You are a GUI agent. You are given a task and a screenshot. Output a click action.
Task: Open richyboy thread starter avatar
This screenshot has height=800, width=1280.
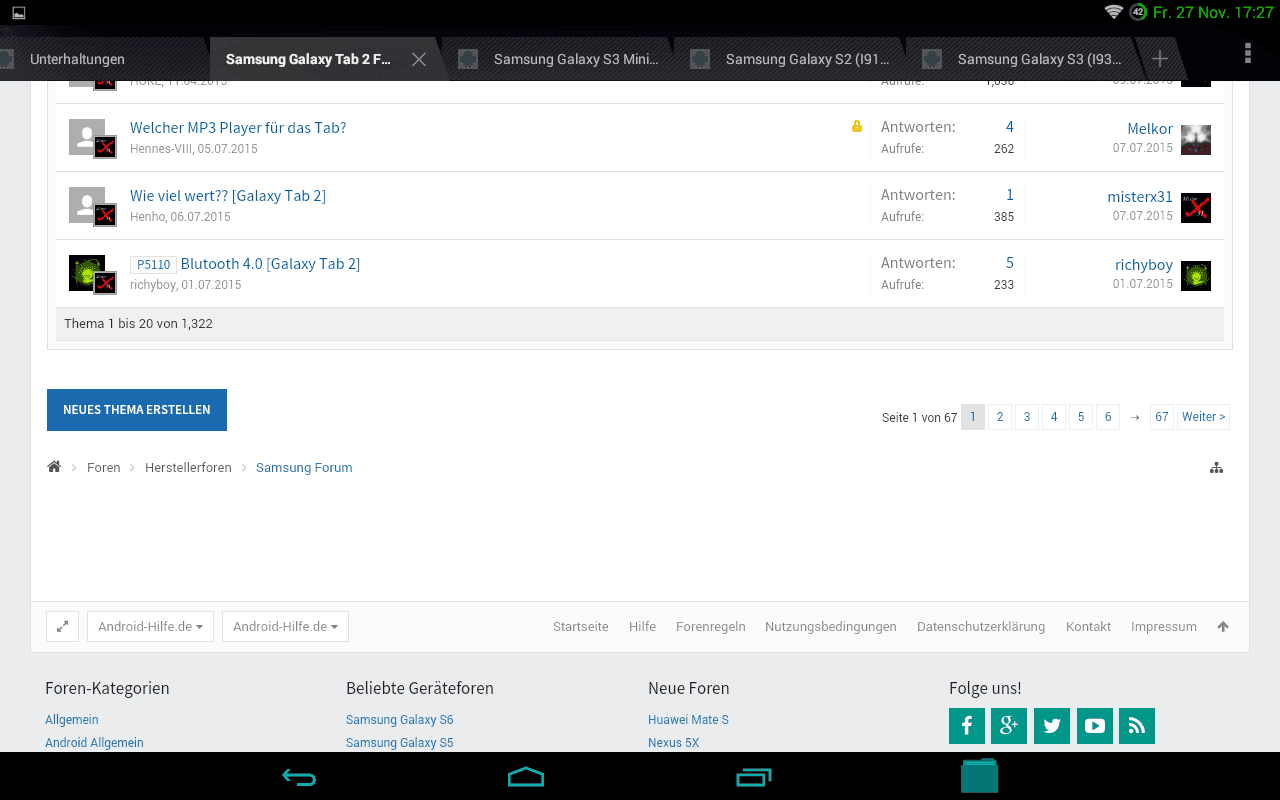coord(87,273)
